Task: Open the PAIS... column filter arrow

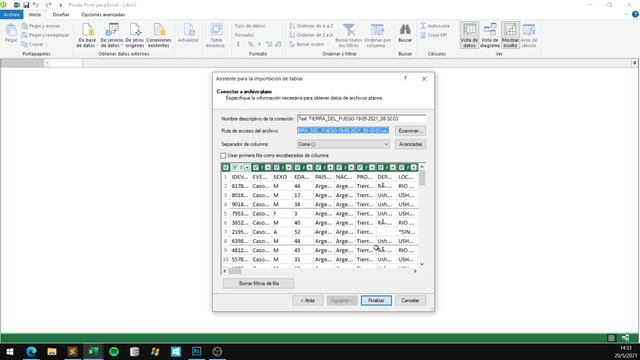Action: tap(330, 167)
